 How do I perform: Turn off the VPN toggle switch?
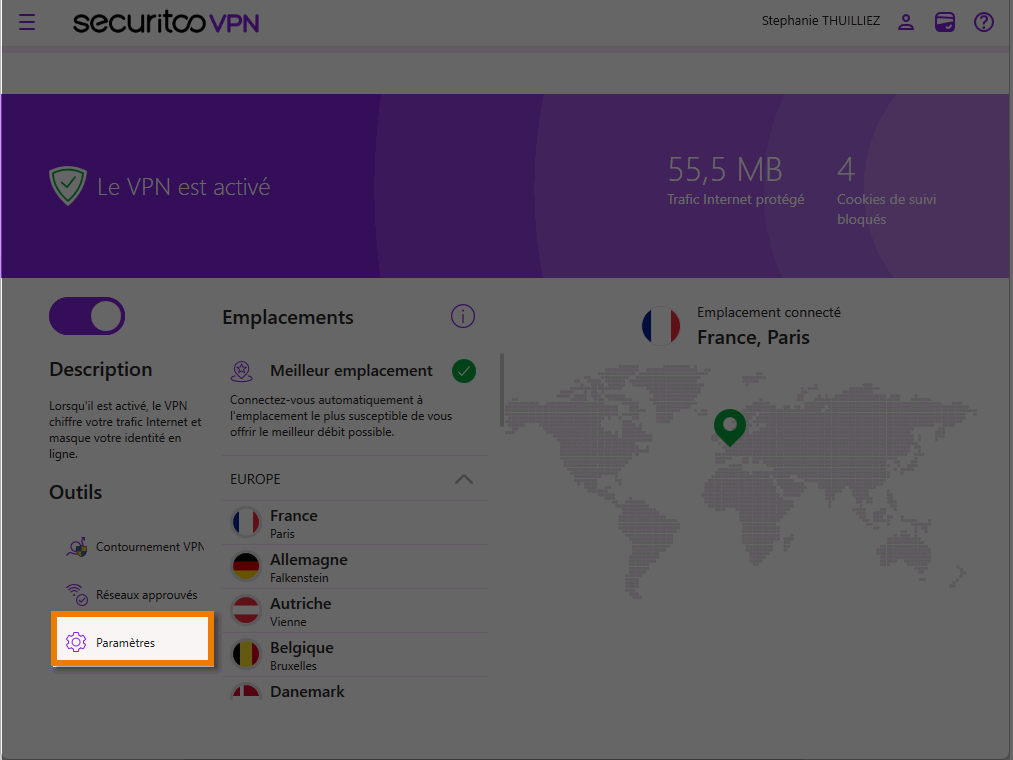click(x=87, y=316)
